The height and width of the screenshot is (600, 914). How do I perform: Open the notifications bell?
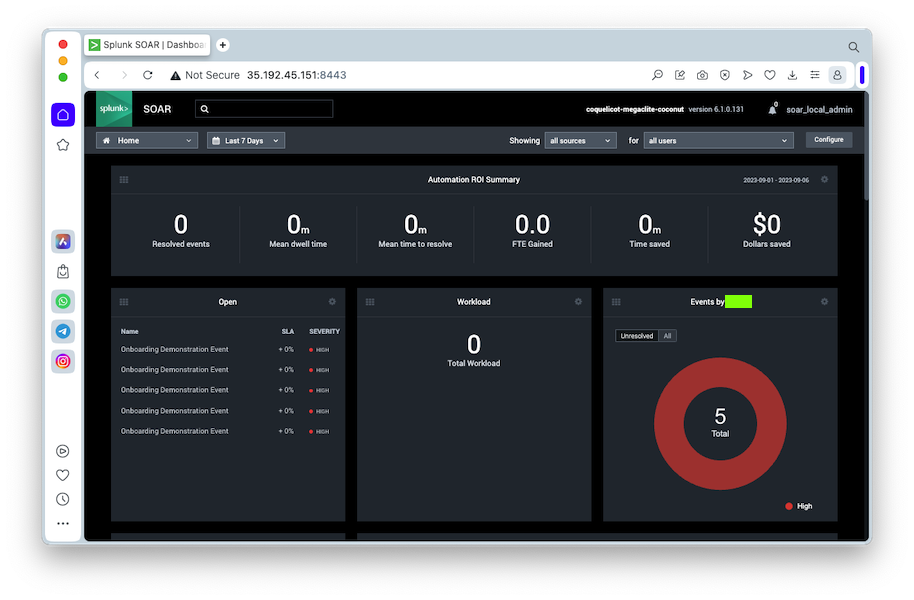pyautogui.click(x=772, y=109)
